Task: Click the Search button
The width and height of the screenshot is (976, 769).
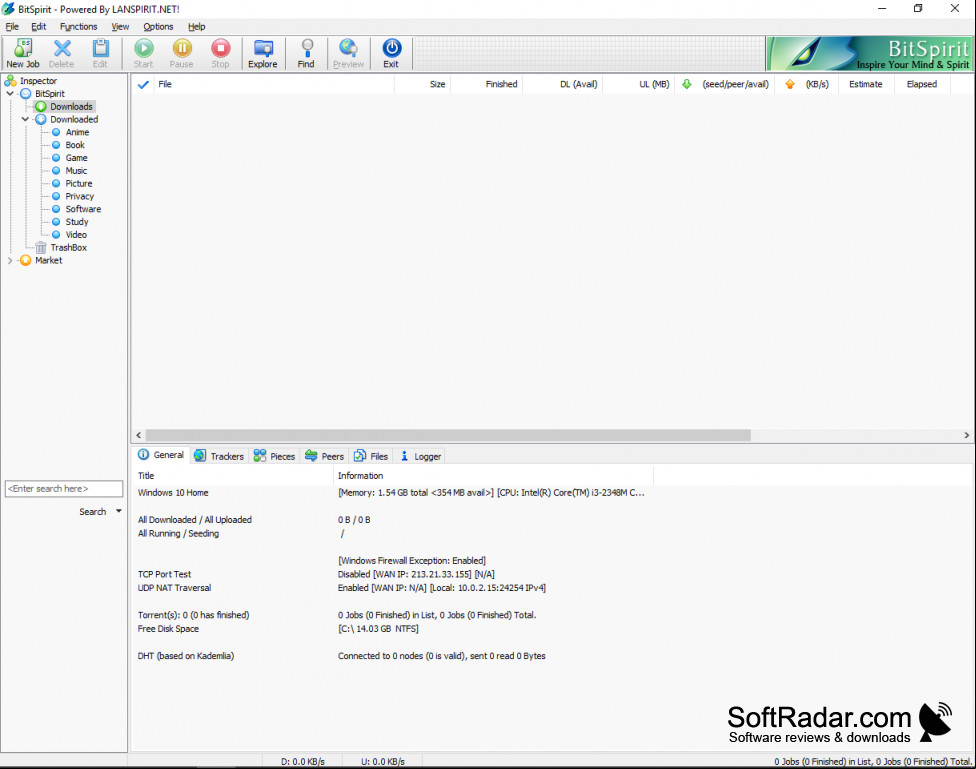Action: pos(93,511)
